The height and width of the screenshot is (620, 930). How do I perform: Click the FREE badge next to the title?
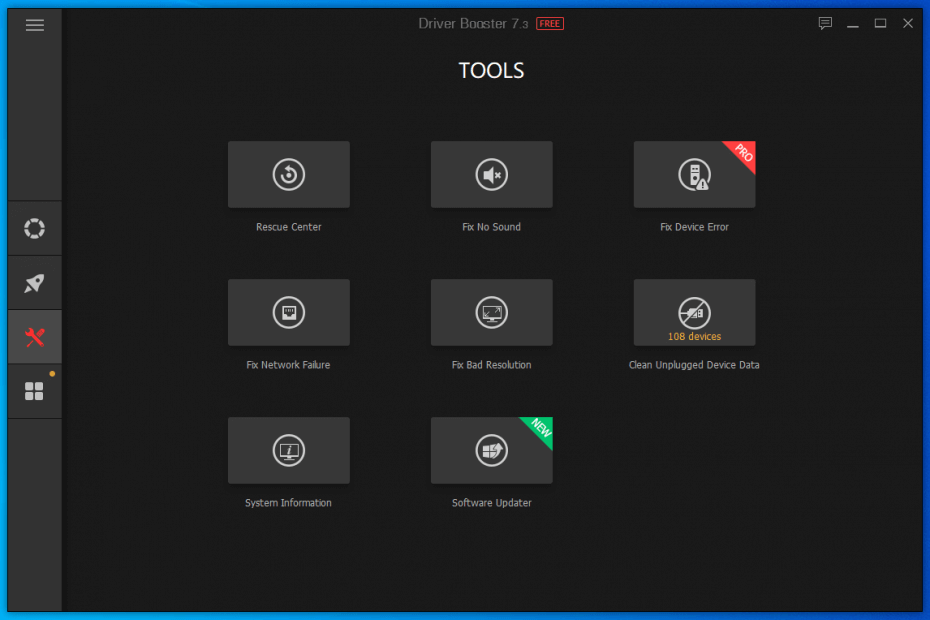(x=548, y=23)
